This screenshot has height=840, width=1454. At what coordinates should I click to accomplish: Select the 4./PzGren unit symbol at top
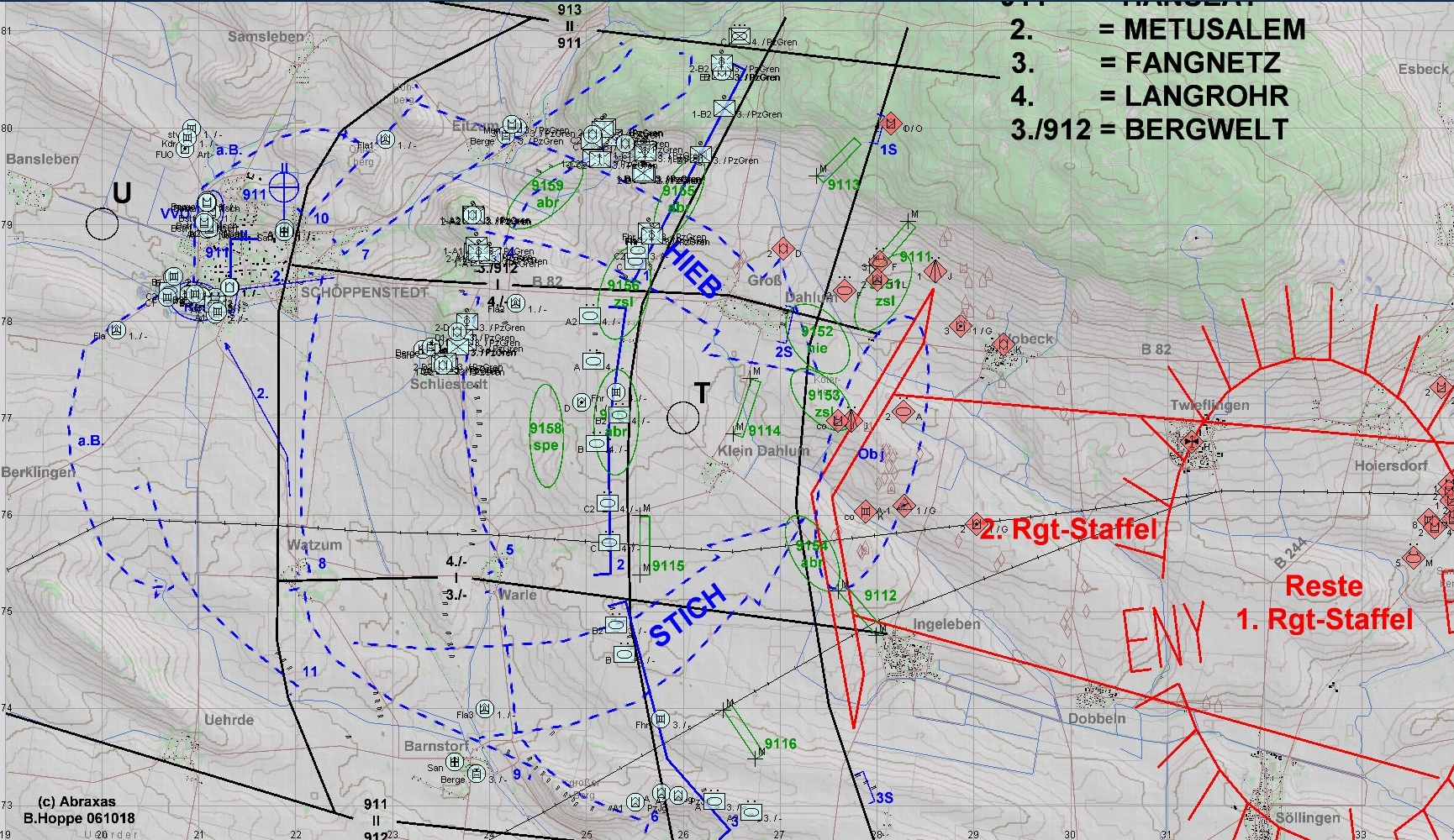(x=740, y=36)
